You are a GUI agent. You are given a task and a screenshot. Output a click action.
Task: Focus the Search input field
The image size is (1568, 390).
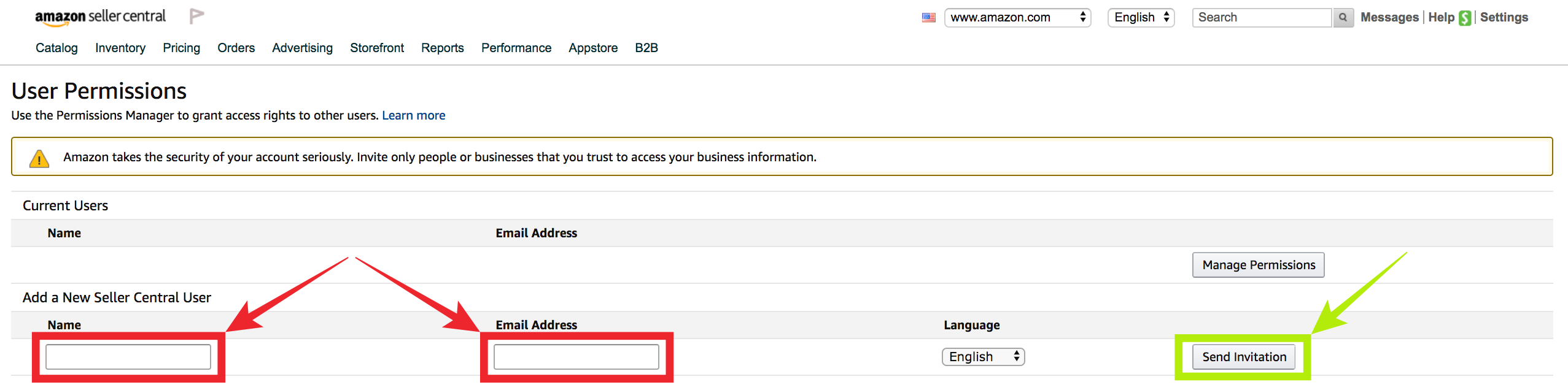click(1262, 18)
